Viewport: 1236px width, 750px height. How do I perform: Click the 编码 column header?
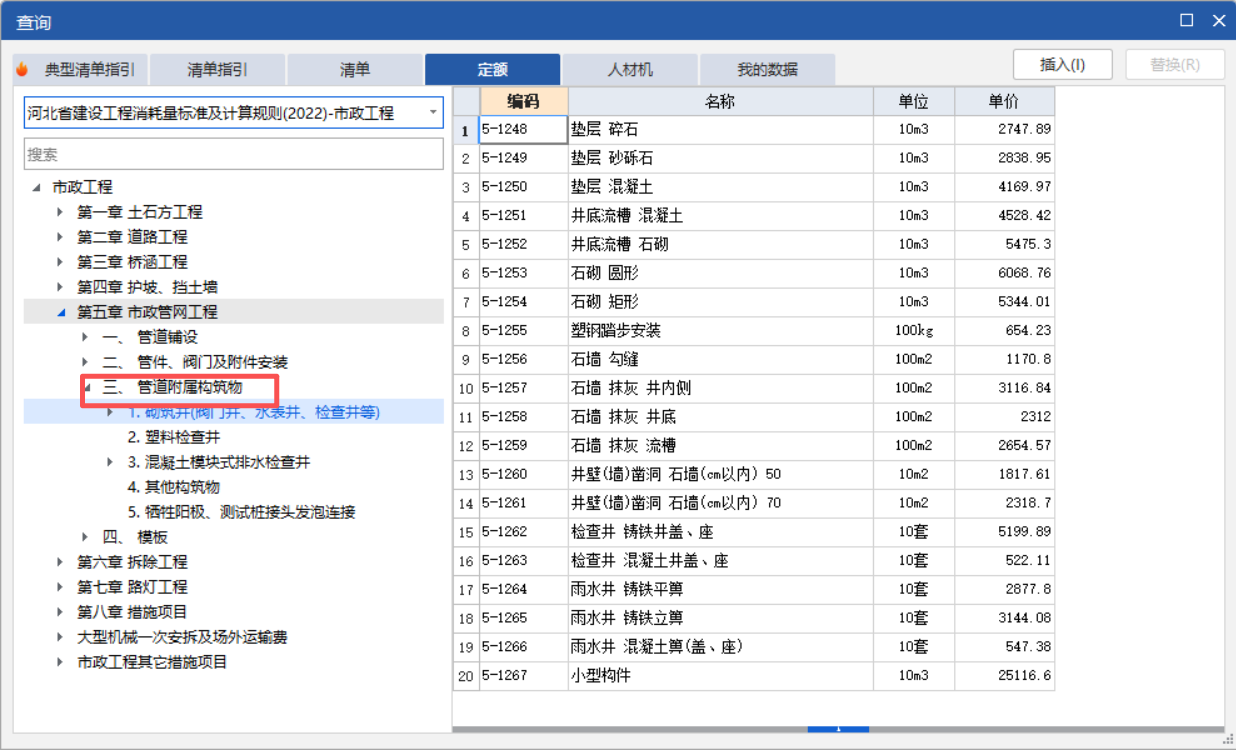(524, 101)
